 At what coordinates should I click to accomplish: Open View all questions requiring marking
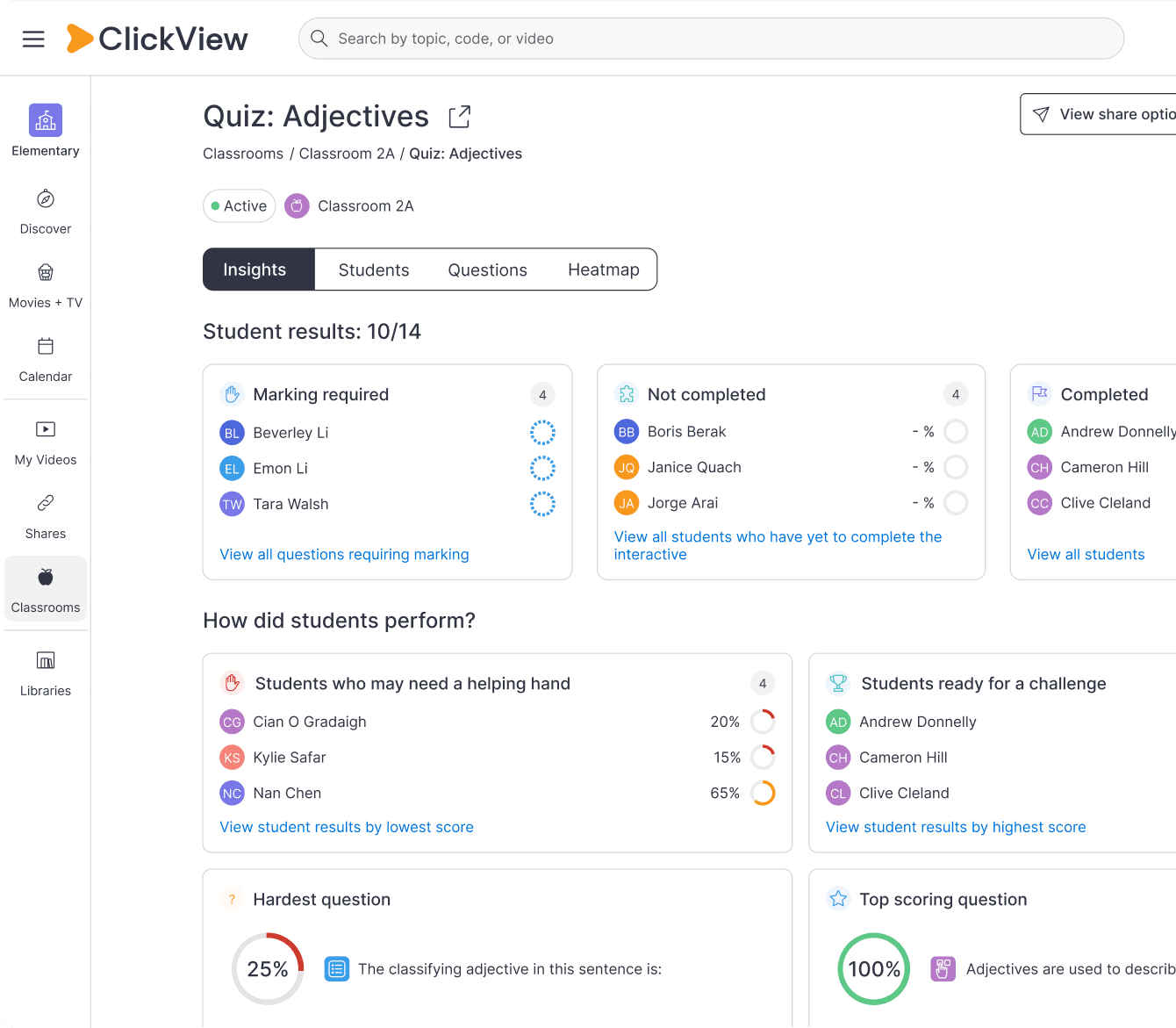pyautogui.click(x=345, y=555)
